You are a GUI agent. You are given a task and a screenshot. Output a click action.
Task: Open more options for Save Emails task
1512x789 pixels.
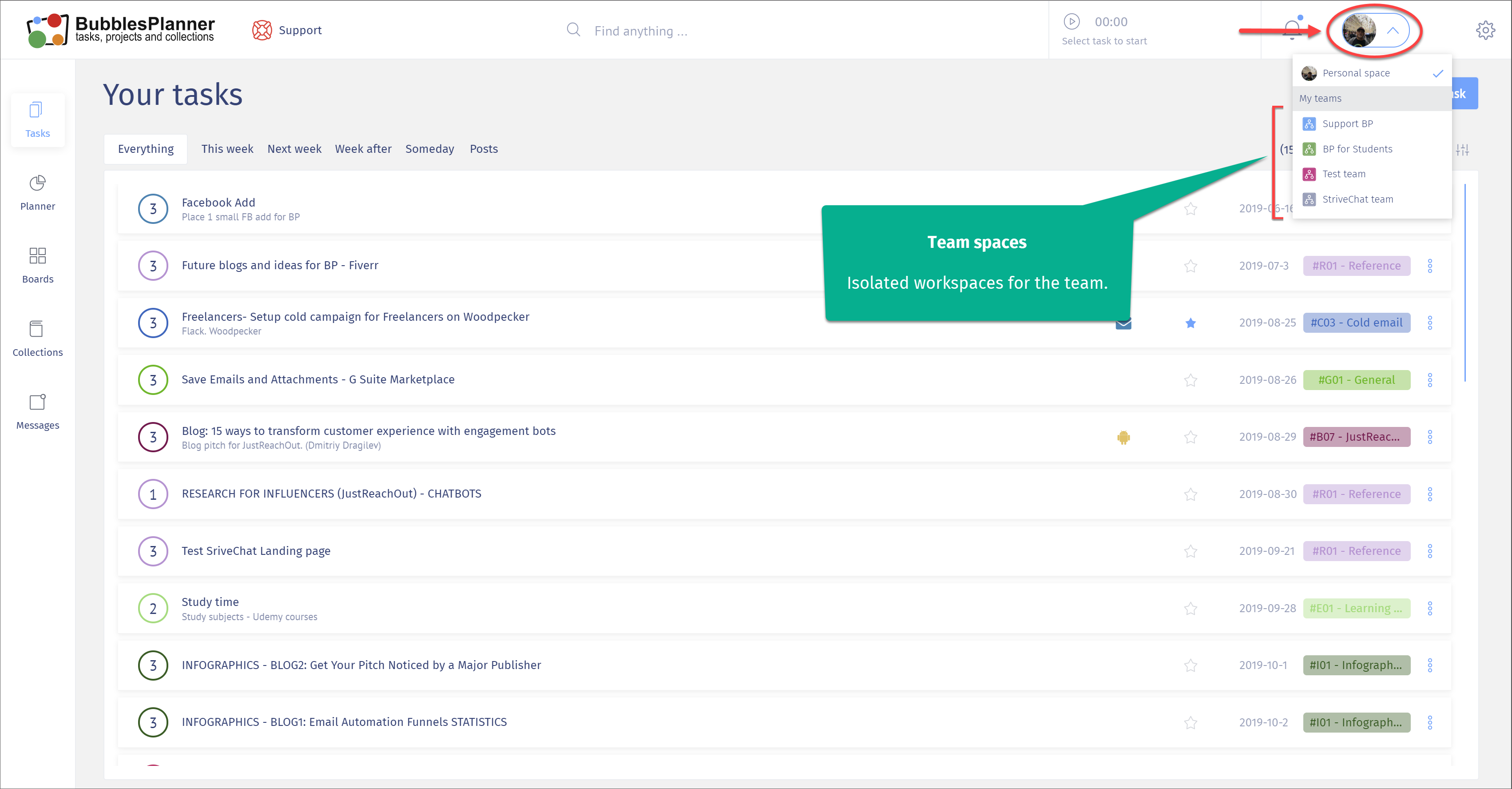(x=1430, y=380)
